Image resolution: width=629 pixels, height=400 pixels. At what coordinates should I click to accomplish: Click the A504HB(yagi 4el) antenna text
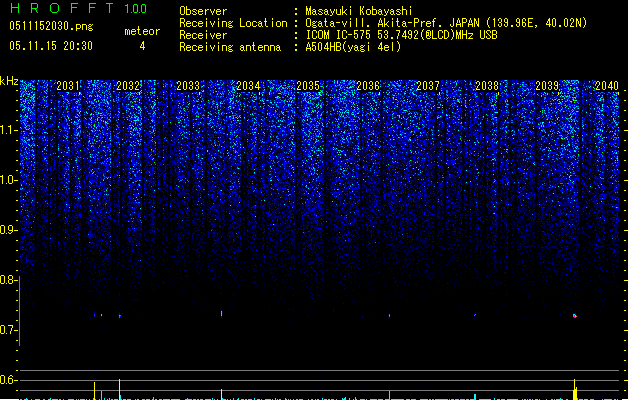(x=353, y=47)
